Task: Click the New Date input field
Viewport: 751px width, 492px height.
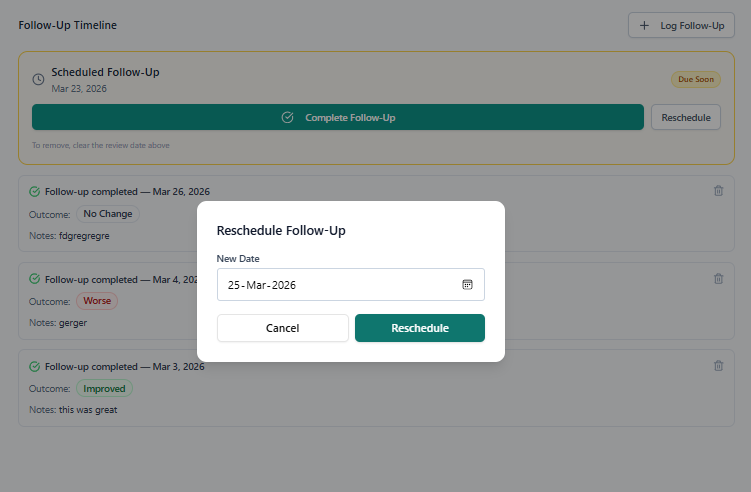Action: coord(340,285)
